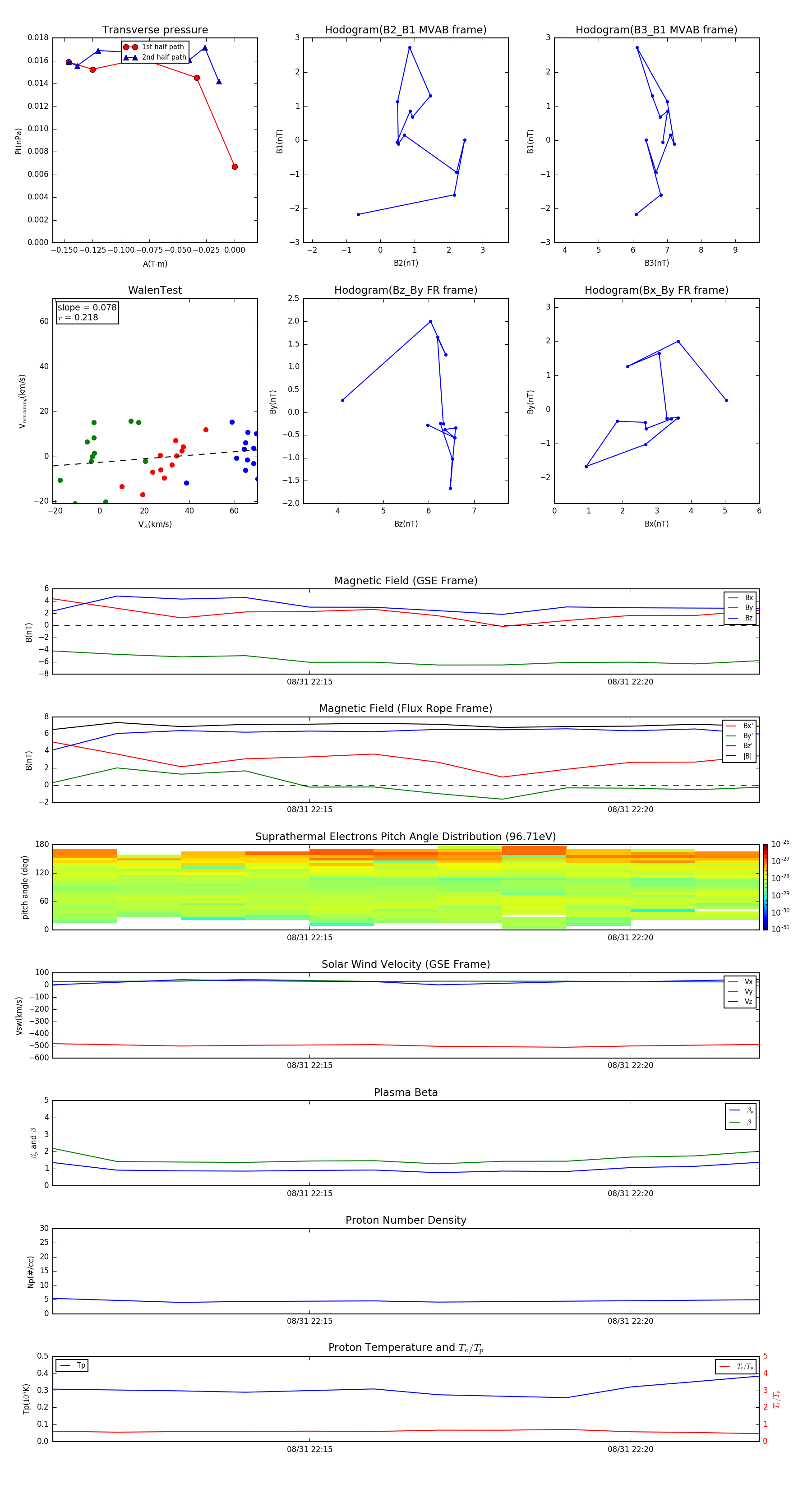Viewport: 812px width, 1489px height.
Task: Click the lowest red point in Transverse pressure
Action: (235, 166)
